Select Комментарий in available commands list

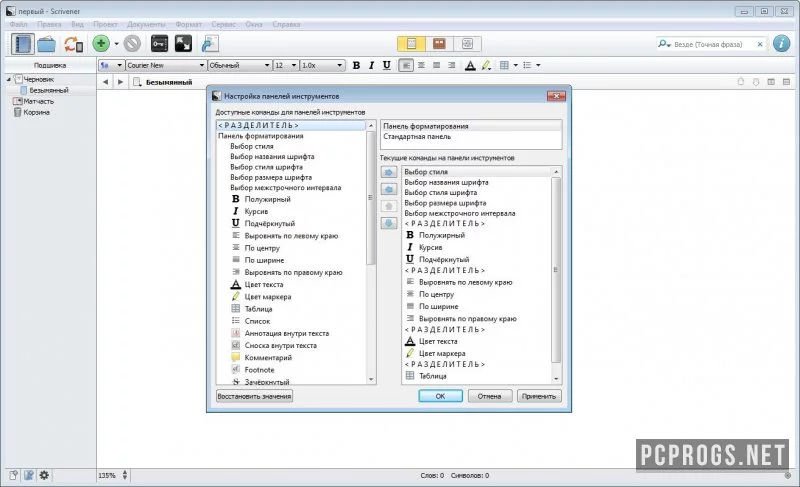coord(268,357)
